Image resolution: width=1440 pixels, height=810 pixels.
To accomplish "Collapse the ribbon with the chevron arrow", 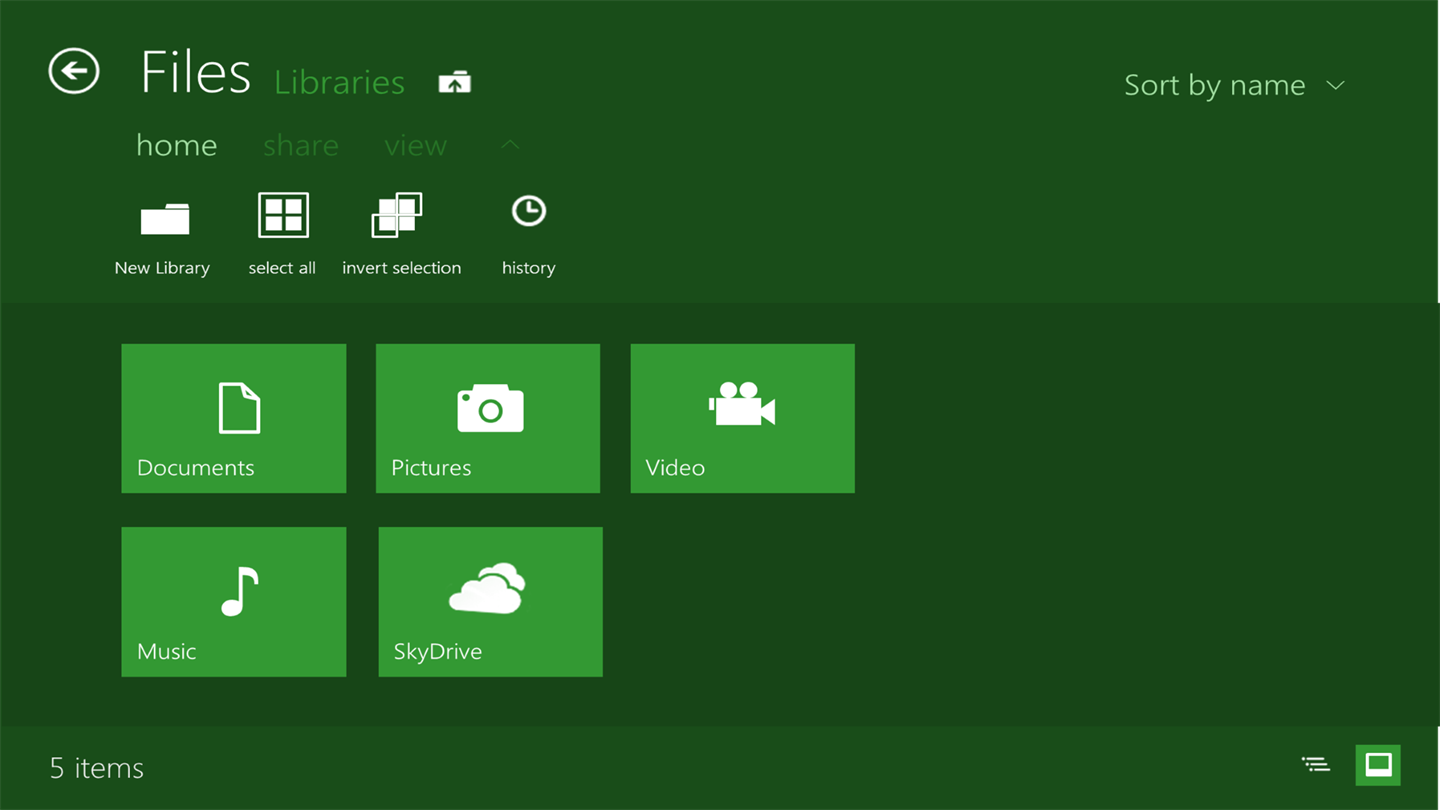I will (510, 145).
